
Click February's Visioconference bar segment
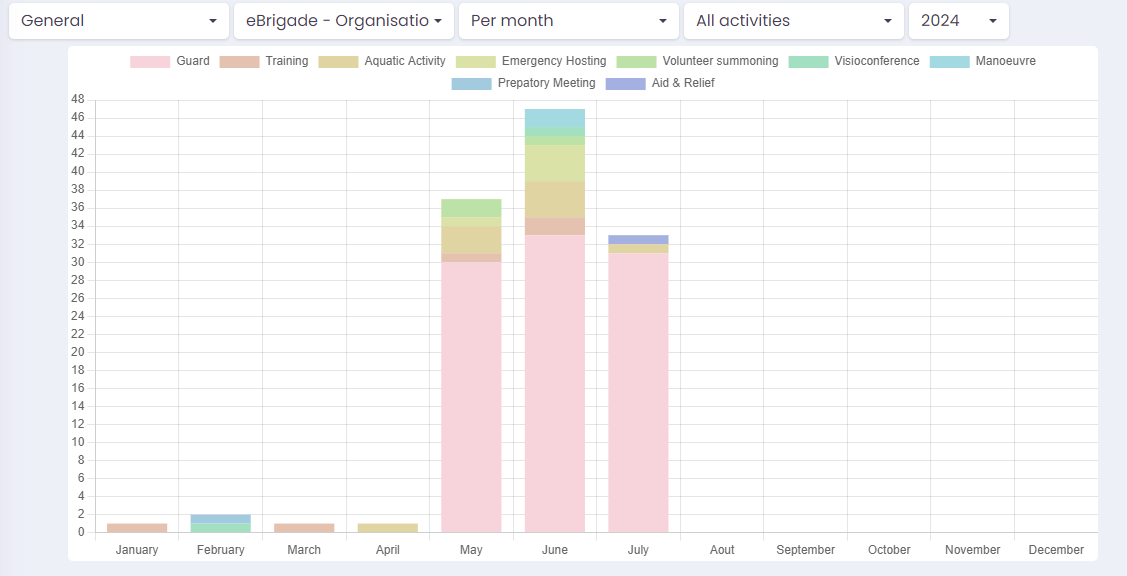point(221,528)
